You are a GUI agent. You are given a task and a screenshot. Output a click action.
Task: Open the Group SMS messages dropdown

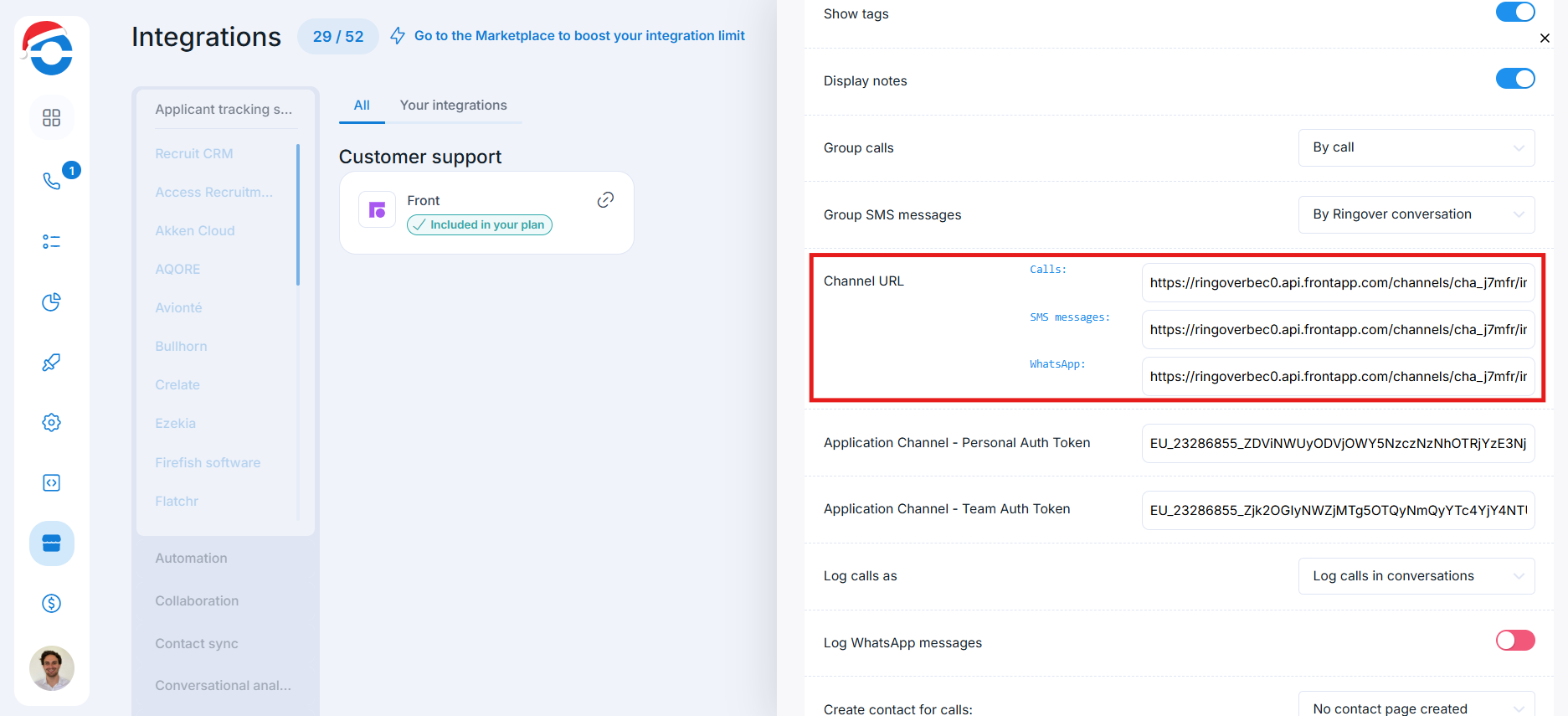pos(1416,215)
